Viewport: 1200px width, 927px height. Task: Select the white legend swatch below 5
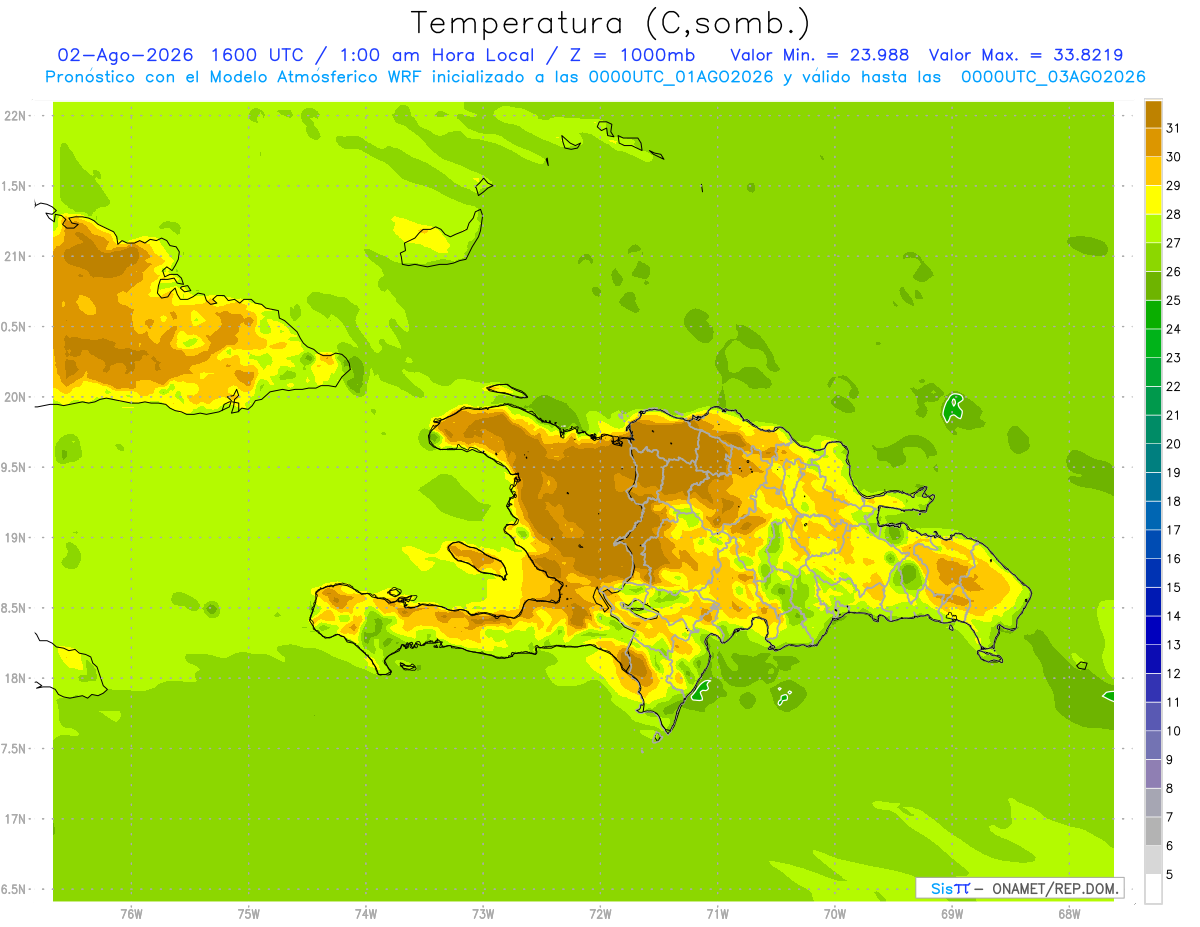click(x=1153, y=889)
